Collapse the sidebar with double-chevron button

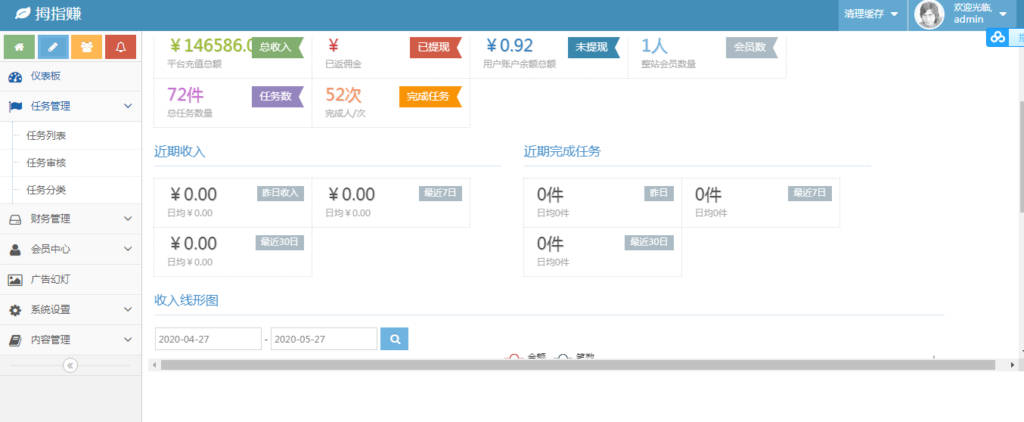click(71, 366)
